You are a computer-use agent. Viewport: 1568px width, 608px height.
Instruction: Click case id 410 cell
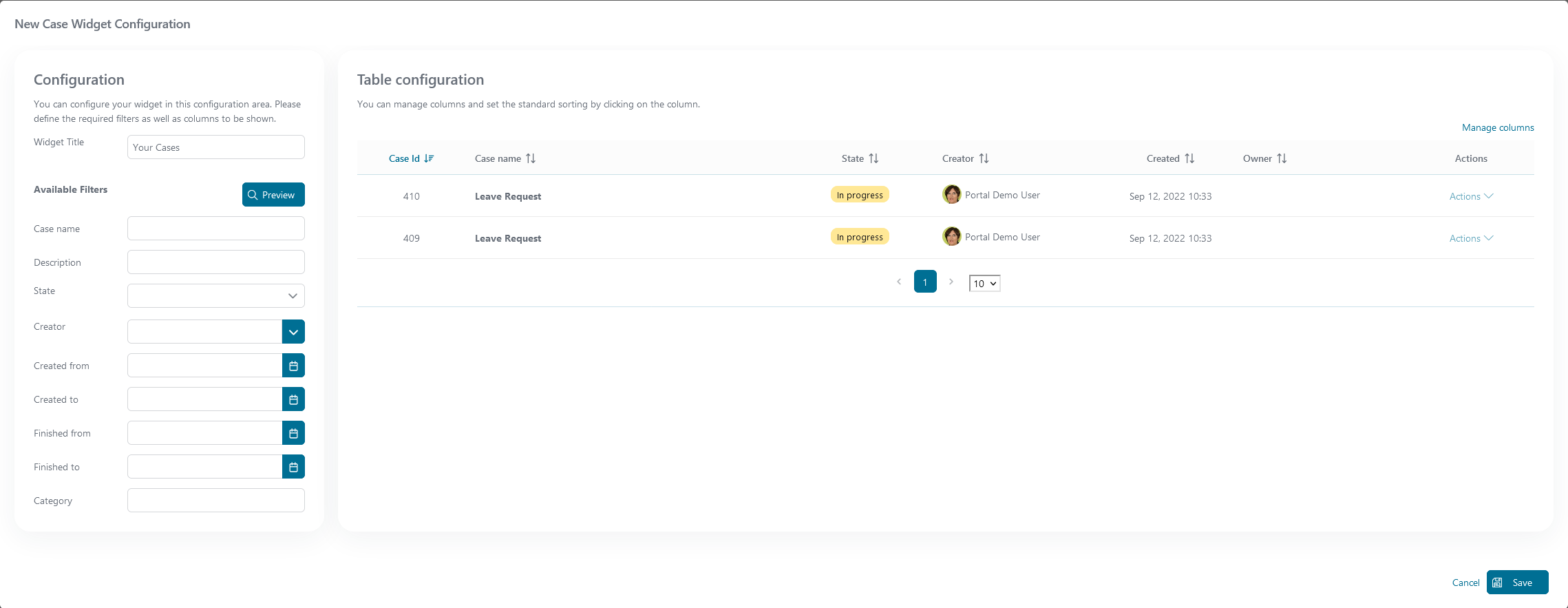tap(411, 196)
